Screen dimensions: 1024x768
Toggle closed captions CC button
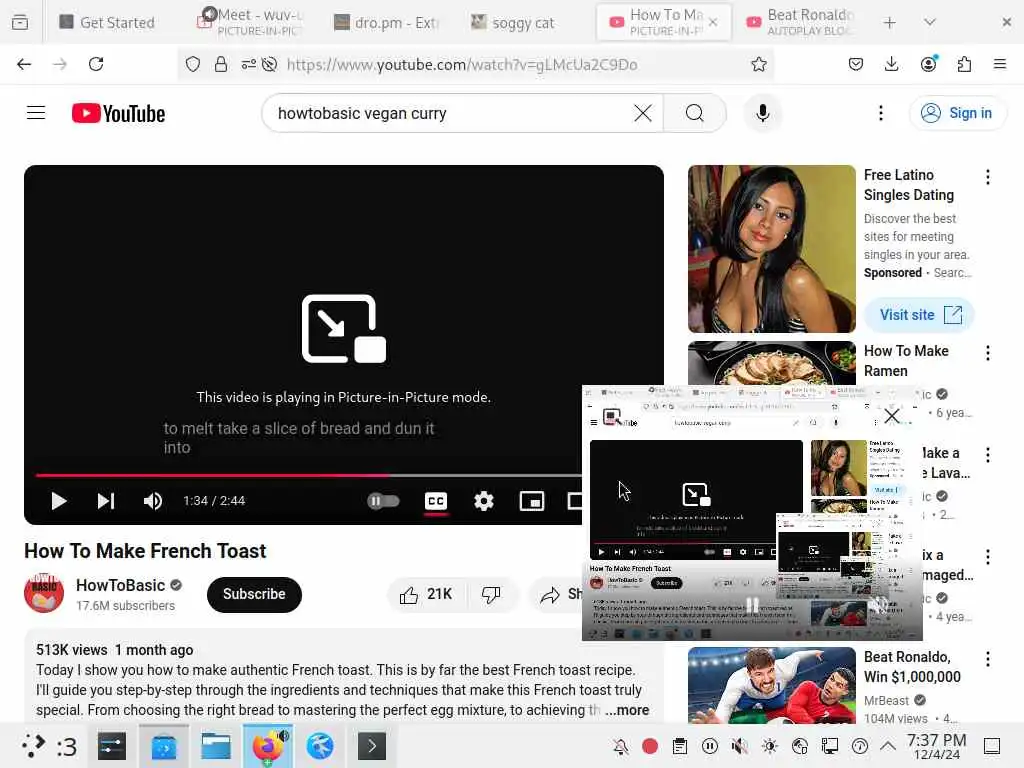[436, 501]
